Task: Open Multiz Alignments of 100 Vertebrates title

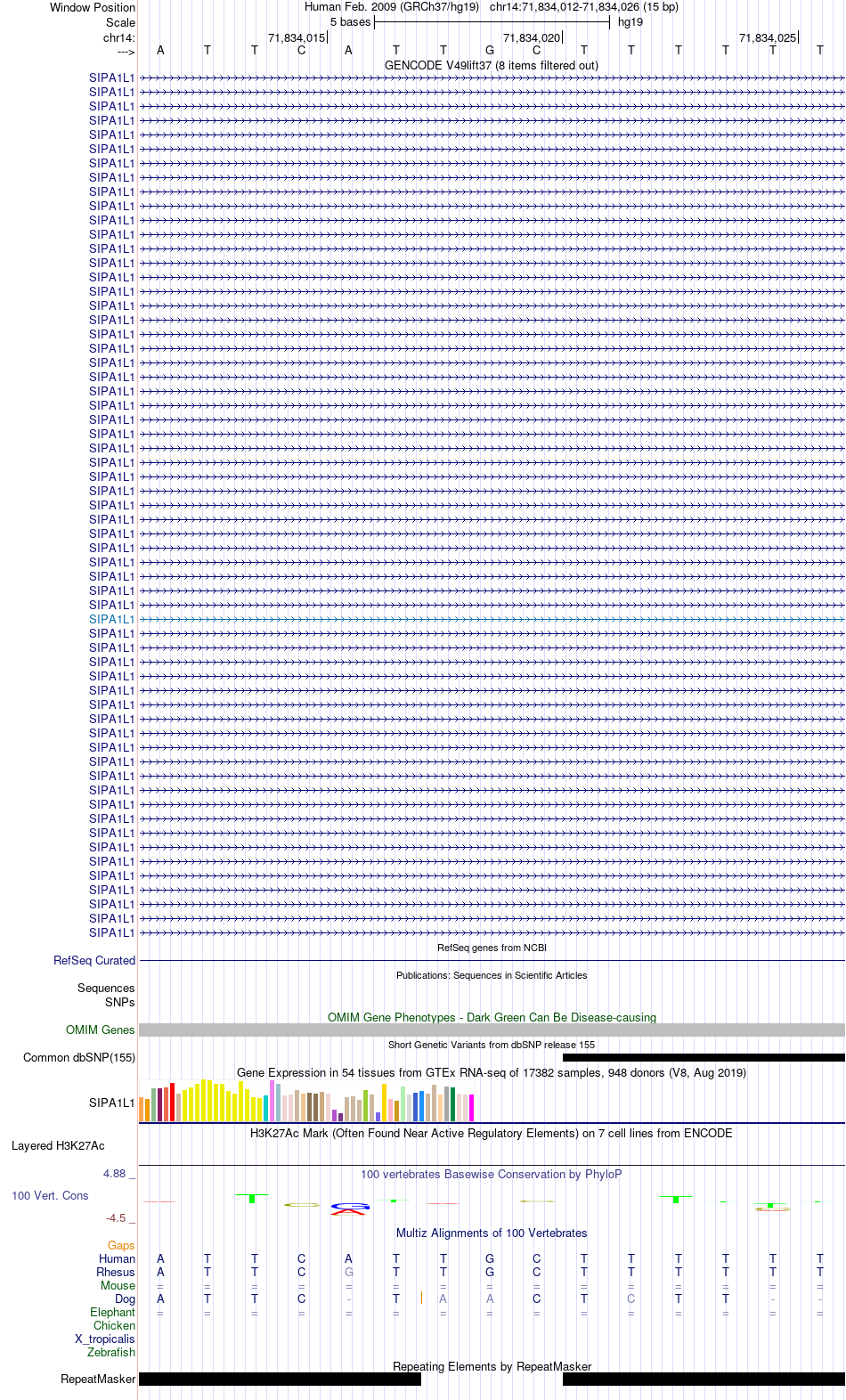Action: point(492,1233)
